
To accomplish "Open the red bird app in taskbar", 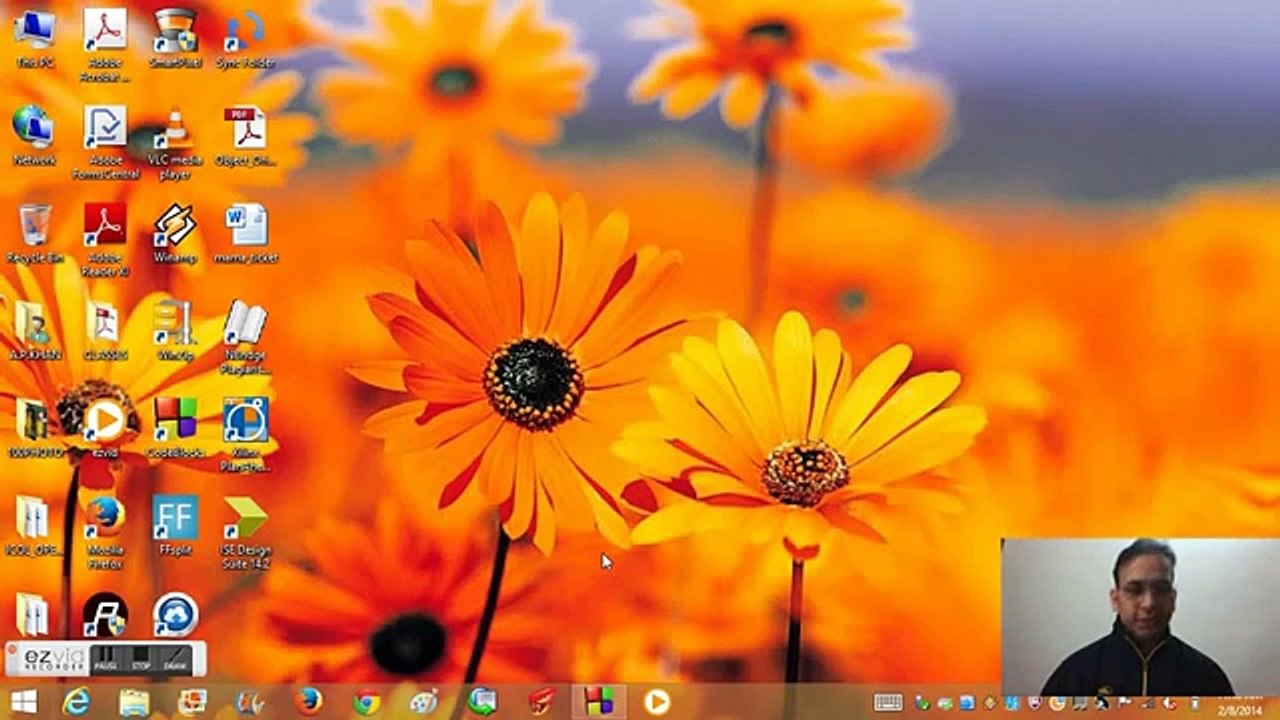I will pos(541,702).
